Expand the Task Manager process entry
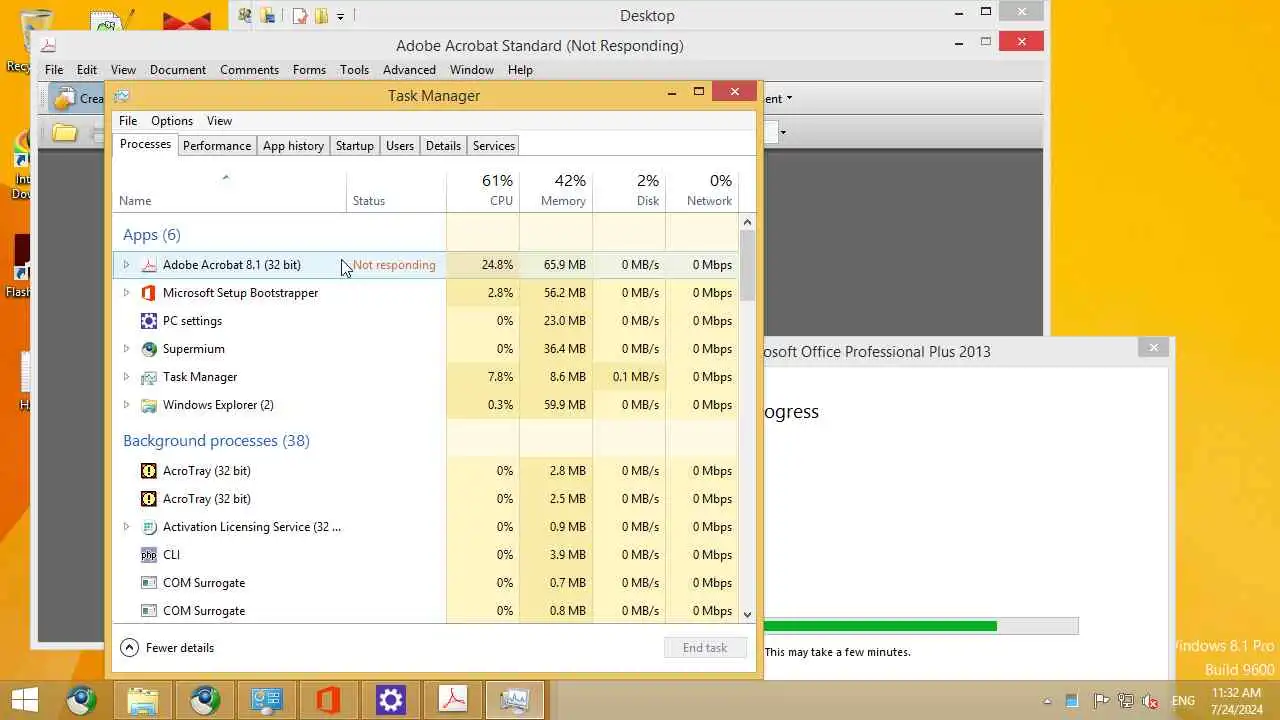 pyautogui.click(x=126, y=377)
